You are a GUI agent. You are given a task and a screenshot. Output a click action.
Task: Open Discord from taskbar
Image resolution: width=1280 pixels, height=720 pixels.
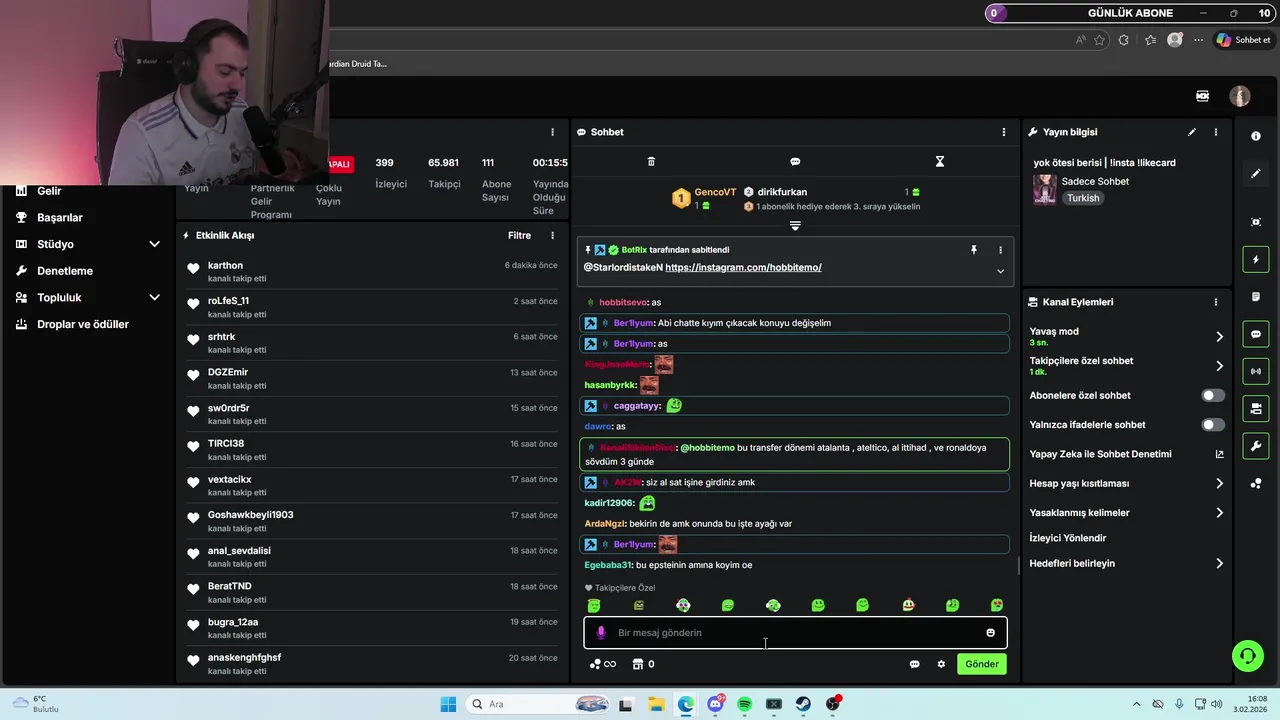(x=715, y=704)
